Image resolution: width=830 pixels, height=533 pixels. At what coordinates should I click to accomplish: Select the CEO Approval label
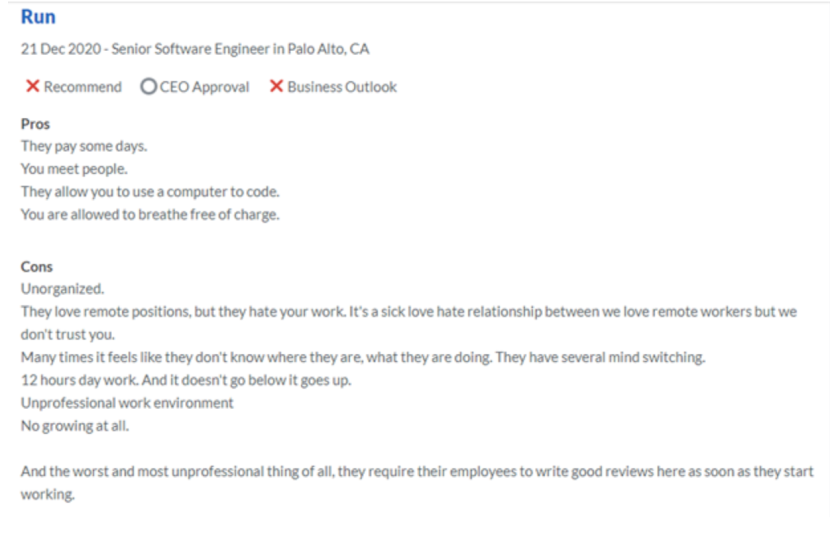click(x=204, y=87)
